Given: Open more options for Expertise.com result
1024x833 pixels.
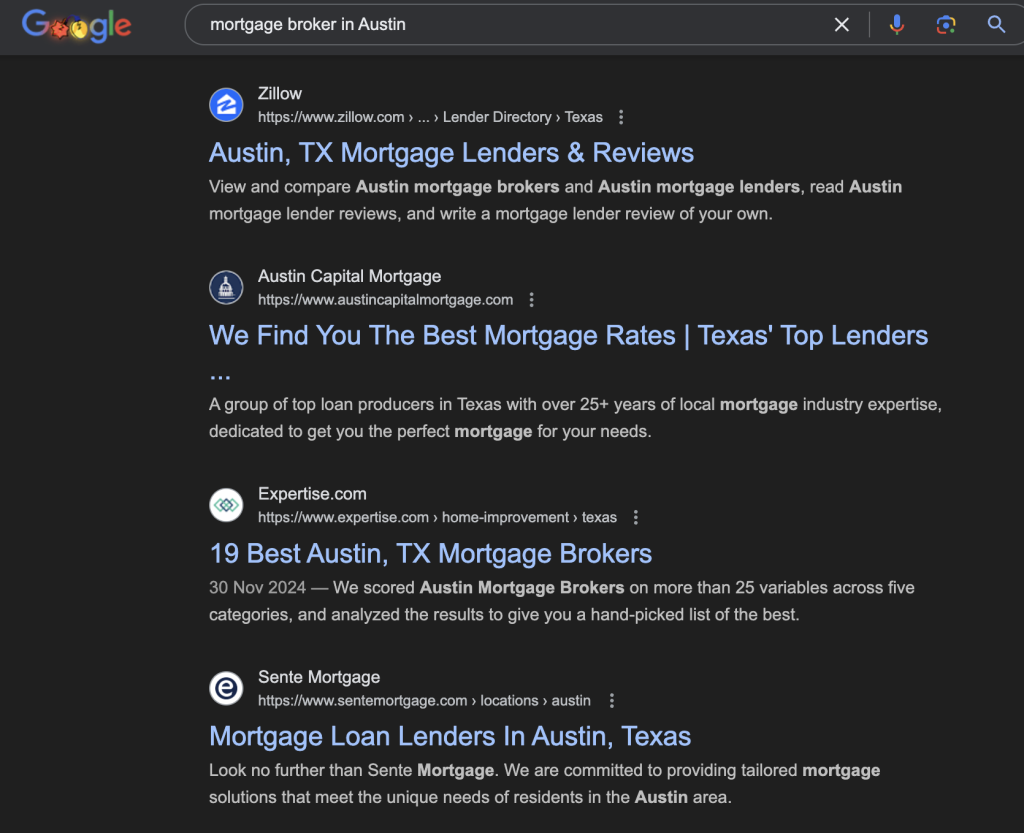Looking at the screenshot, I should click(635, 517).
